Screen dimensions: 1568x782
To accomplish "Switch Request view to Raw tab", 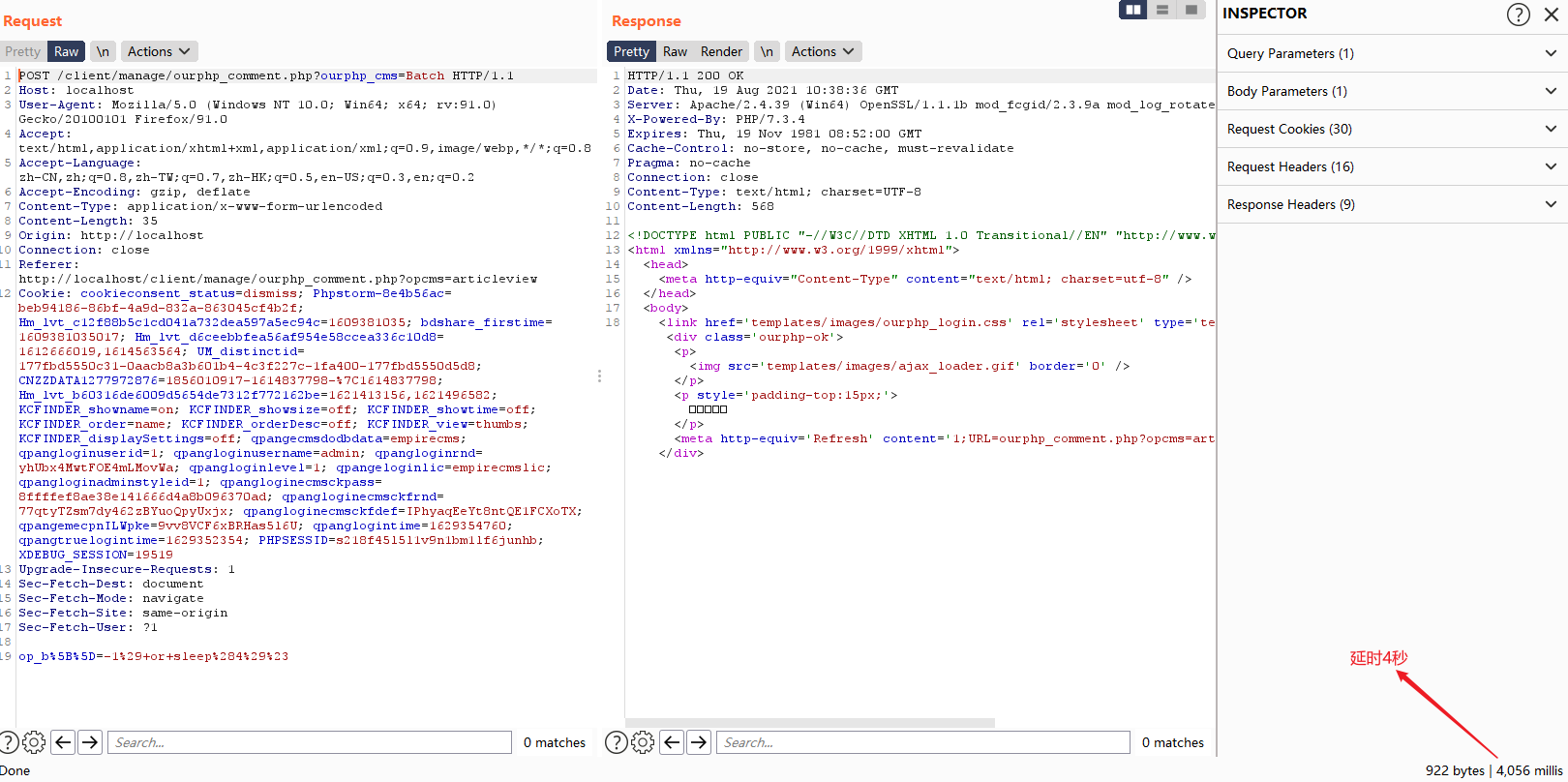I will pos(67,51).
